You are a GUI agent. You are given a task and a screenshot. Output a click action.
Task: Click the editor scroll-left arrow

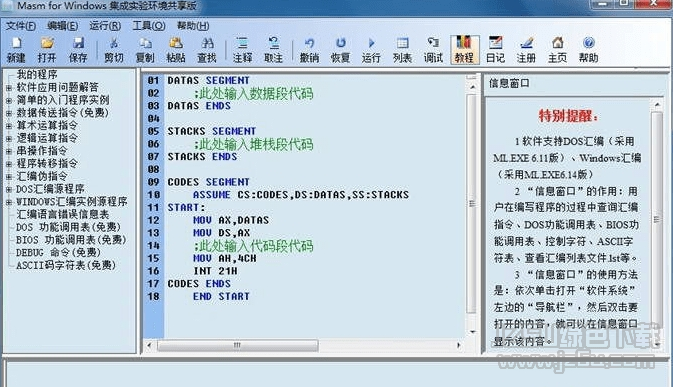[149, 345]
